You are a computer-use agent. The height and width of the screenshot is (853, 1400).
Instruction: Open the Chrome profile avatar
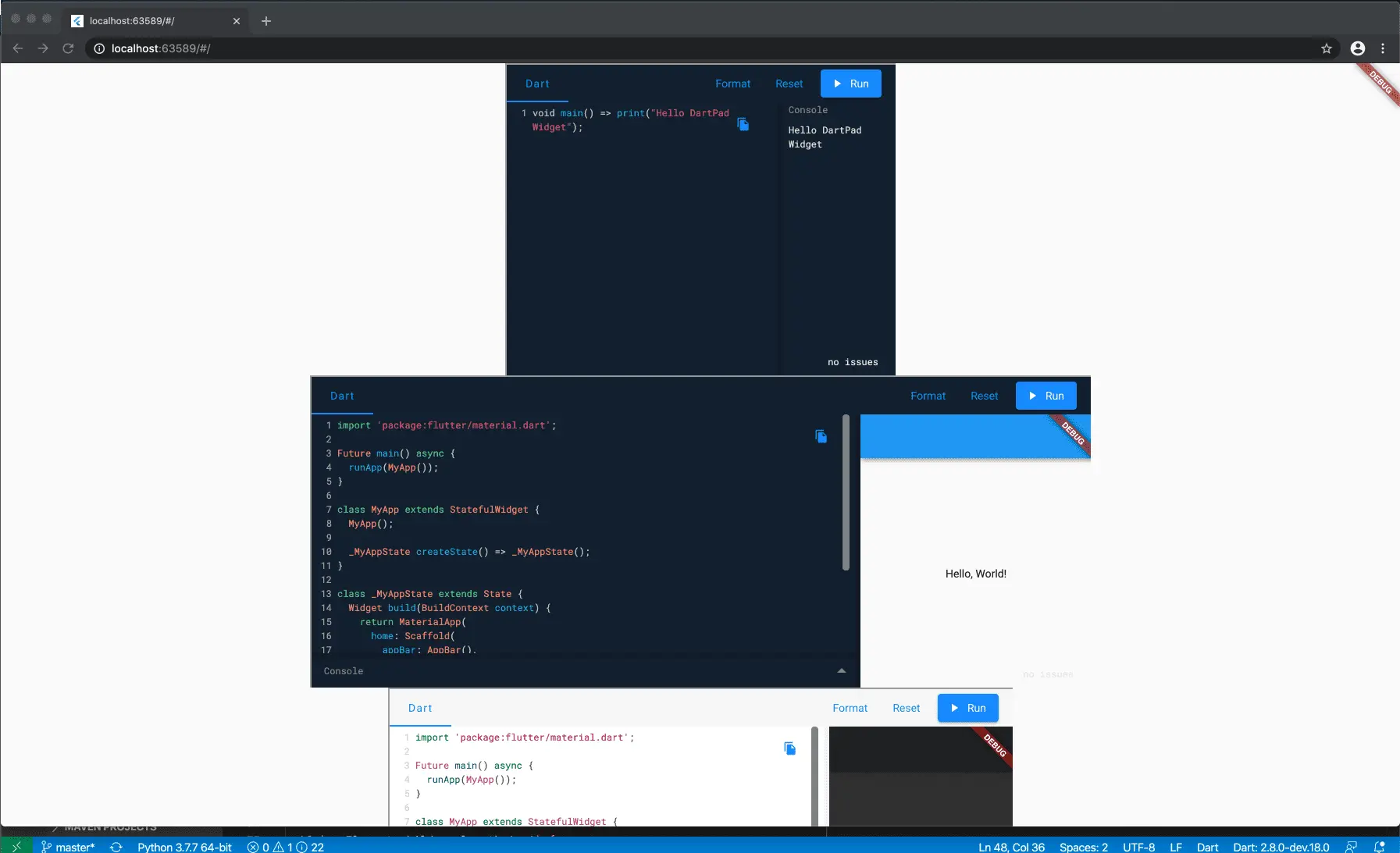tap(1358, 48)
